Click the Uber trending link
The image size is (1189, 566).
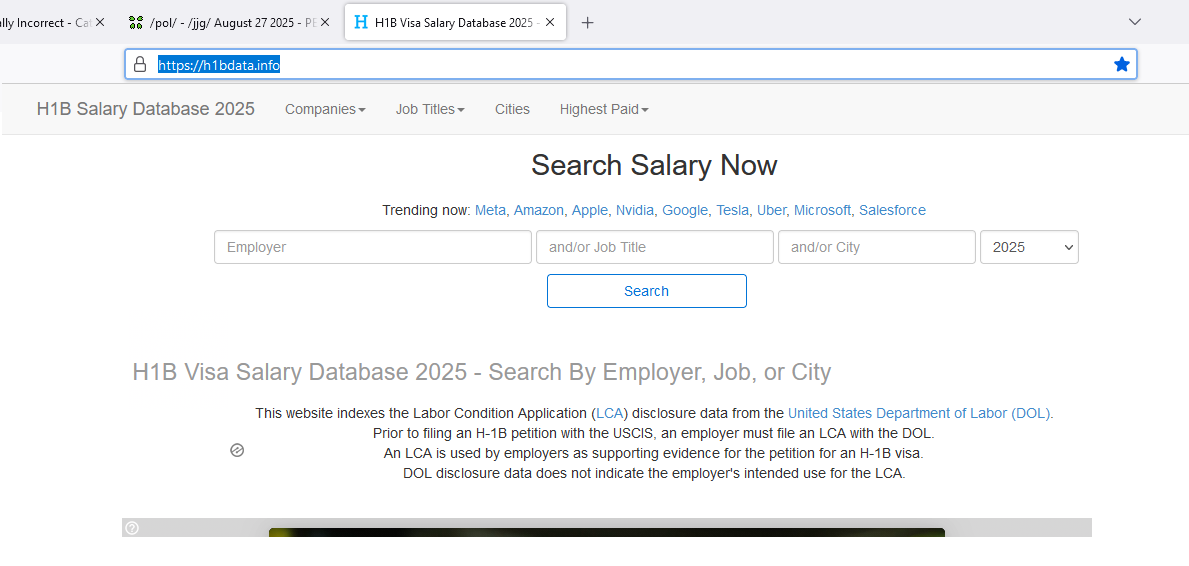(771, 210)
